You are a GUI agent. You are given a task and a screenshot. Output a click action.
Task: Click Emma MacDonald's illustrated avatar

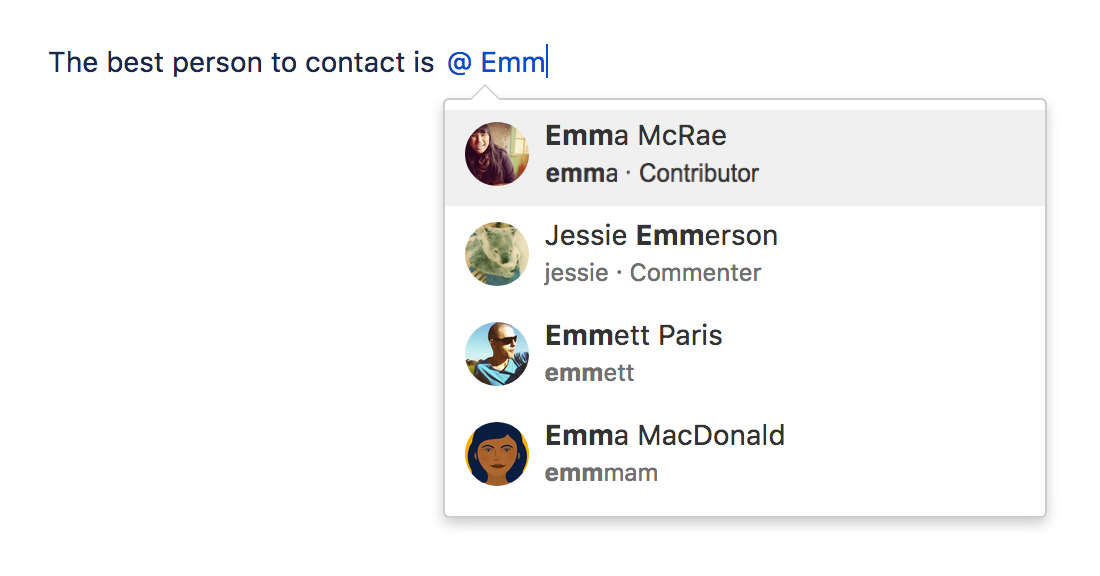point(497,454)
